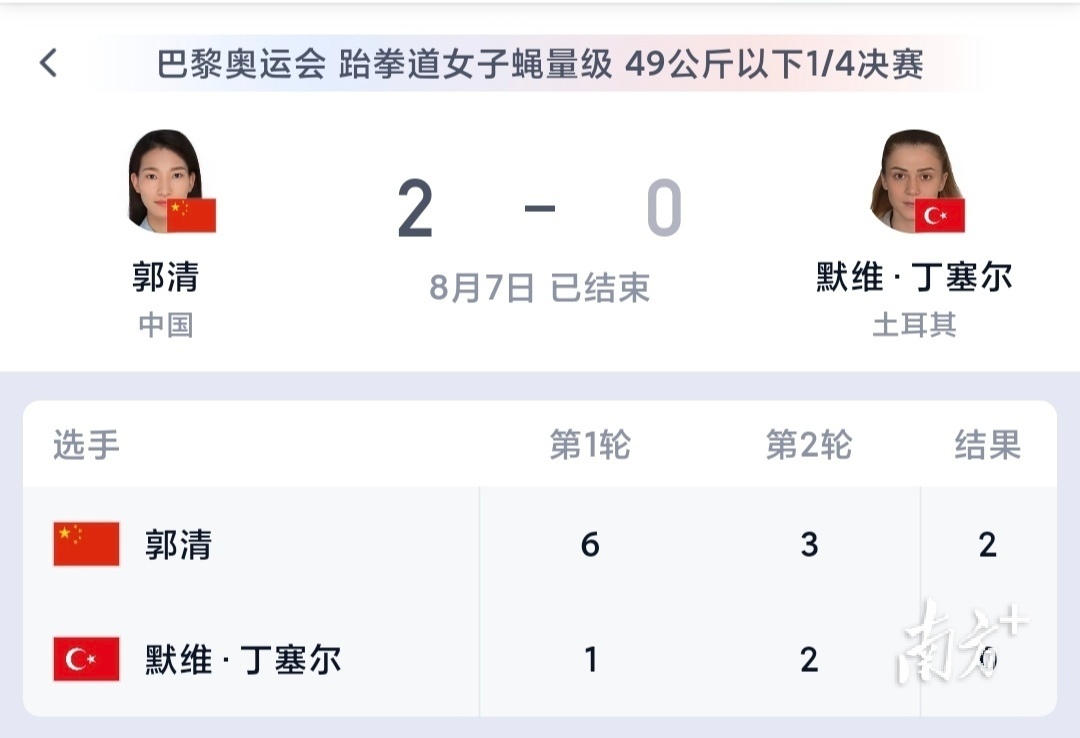The height and width of the screenshot is (738, 1080).
Task: Tap the 第1轮 column header
Action: [x=590, y=446]
